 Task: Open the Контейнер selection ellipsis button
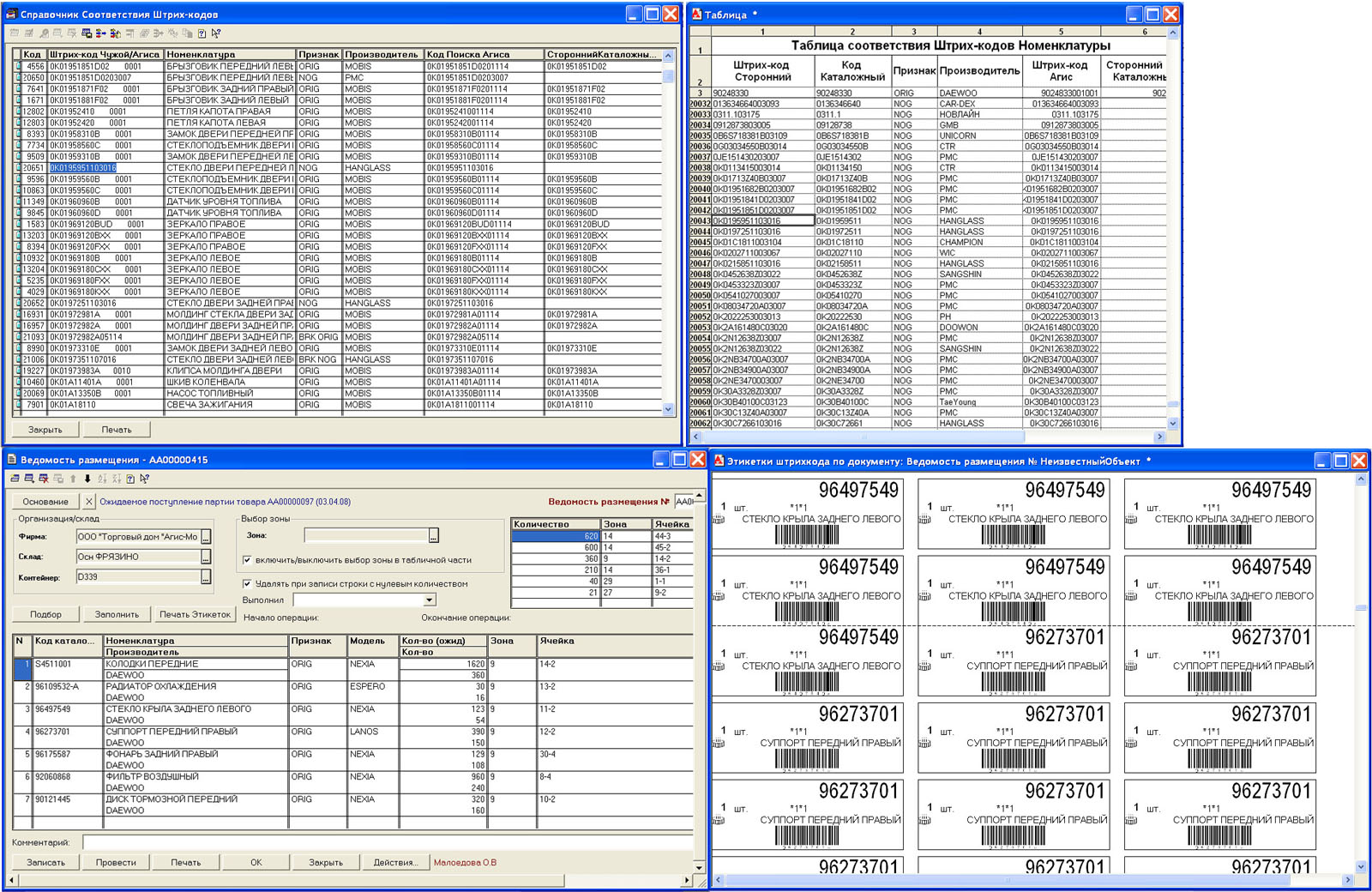206,577
